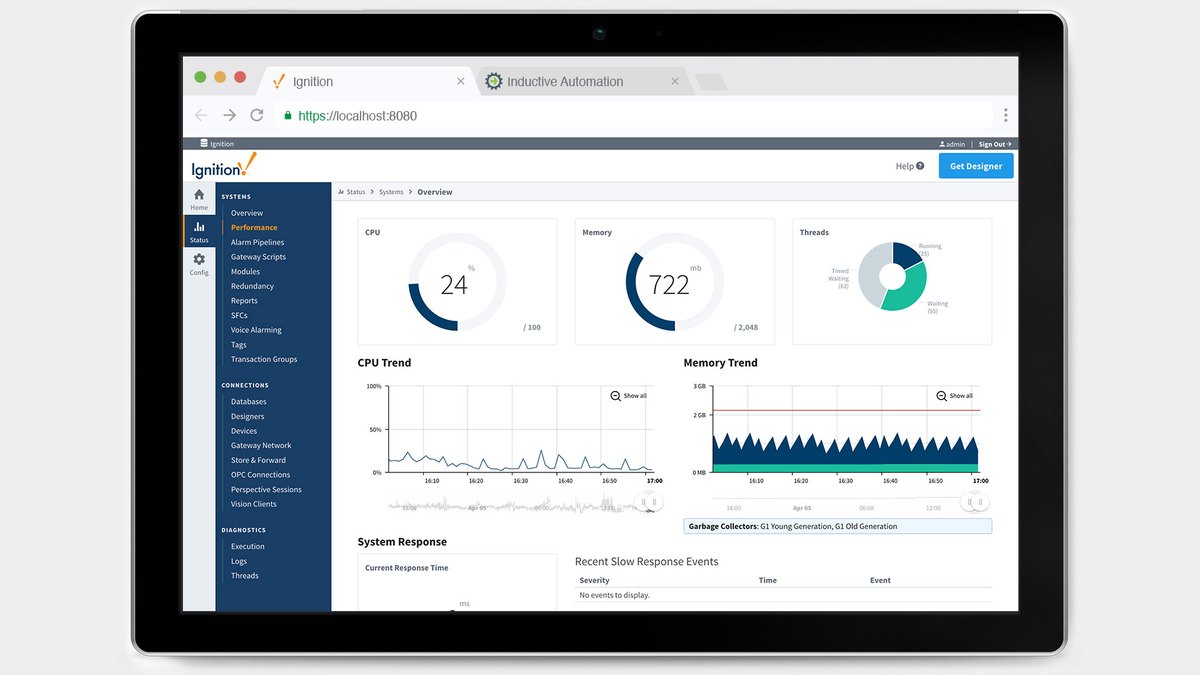1200x675 pixels.
Task: Open the Config gear section
Action: [x=199, y=264]
